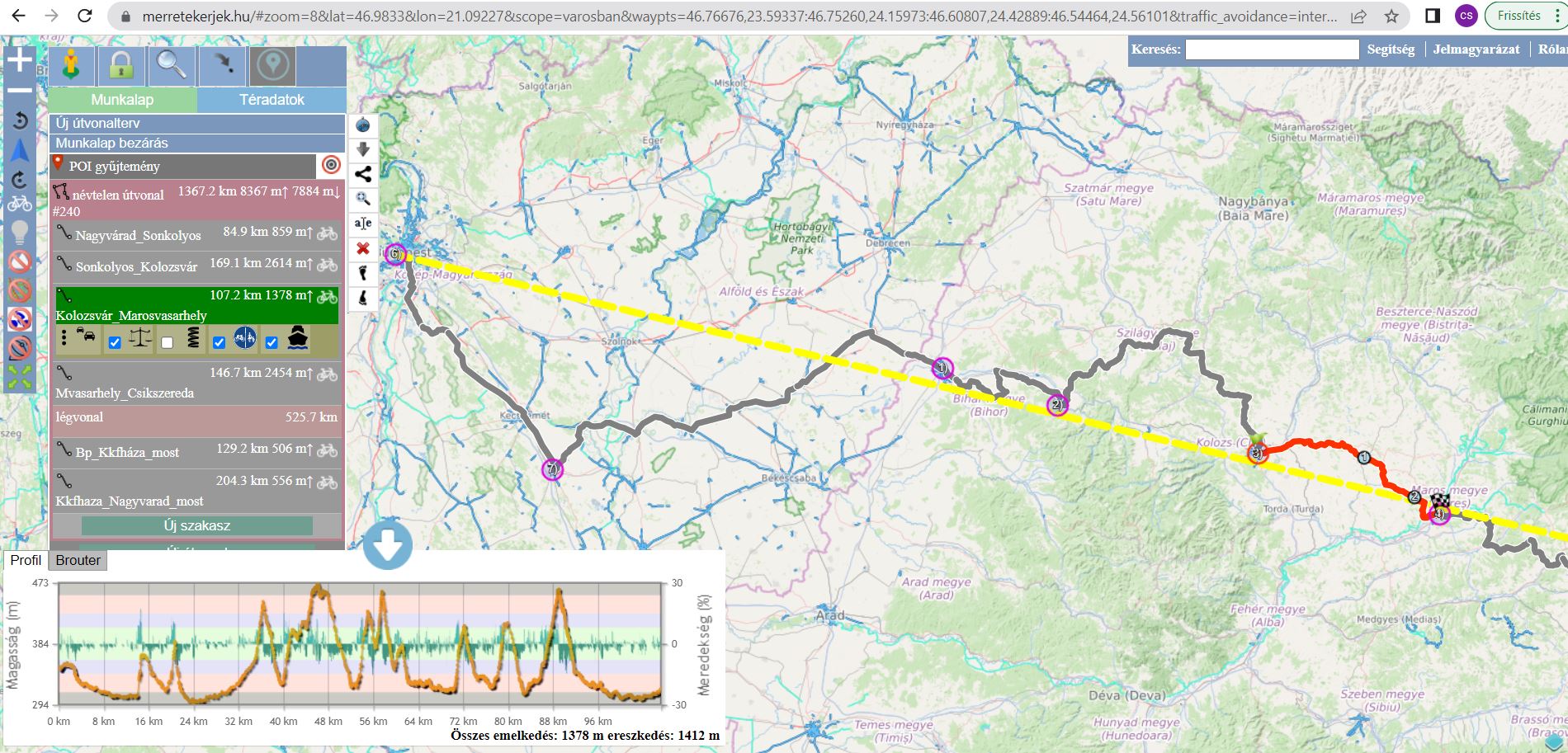This screenshot has width=1568, height=753.
Task: Click the share icon in side toolbar
Action: coord(363,174)
